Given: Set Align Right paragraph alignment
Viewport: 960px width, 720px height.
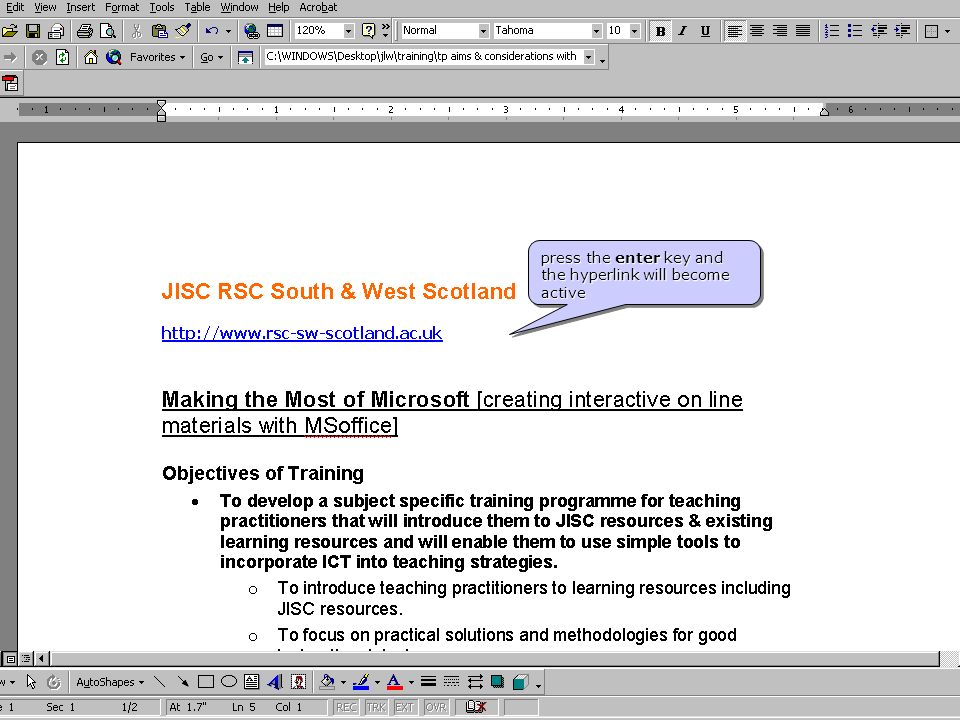Looking at the screenshot, I should pyautogui.click(x=780, y=31).
